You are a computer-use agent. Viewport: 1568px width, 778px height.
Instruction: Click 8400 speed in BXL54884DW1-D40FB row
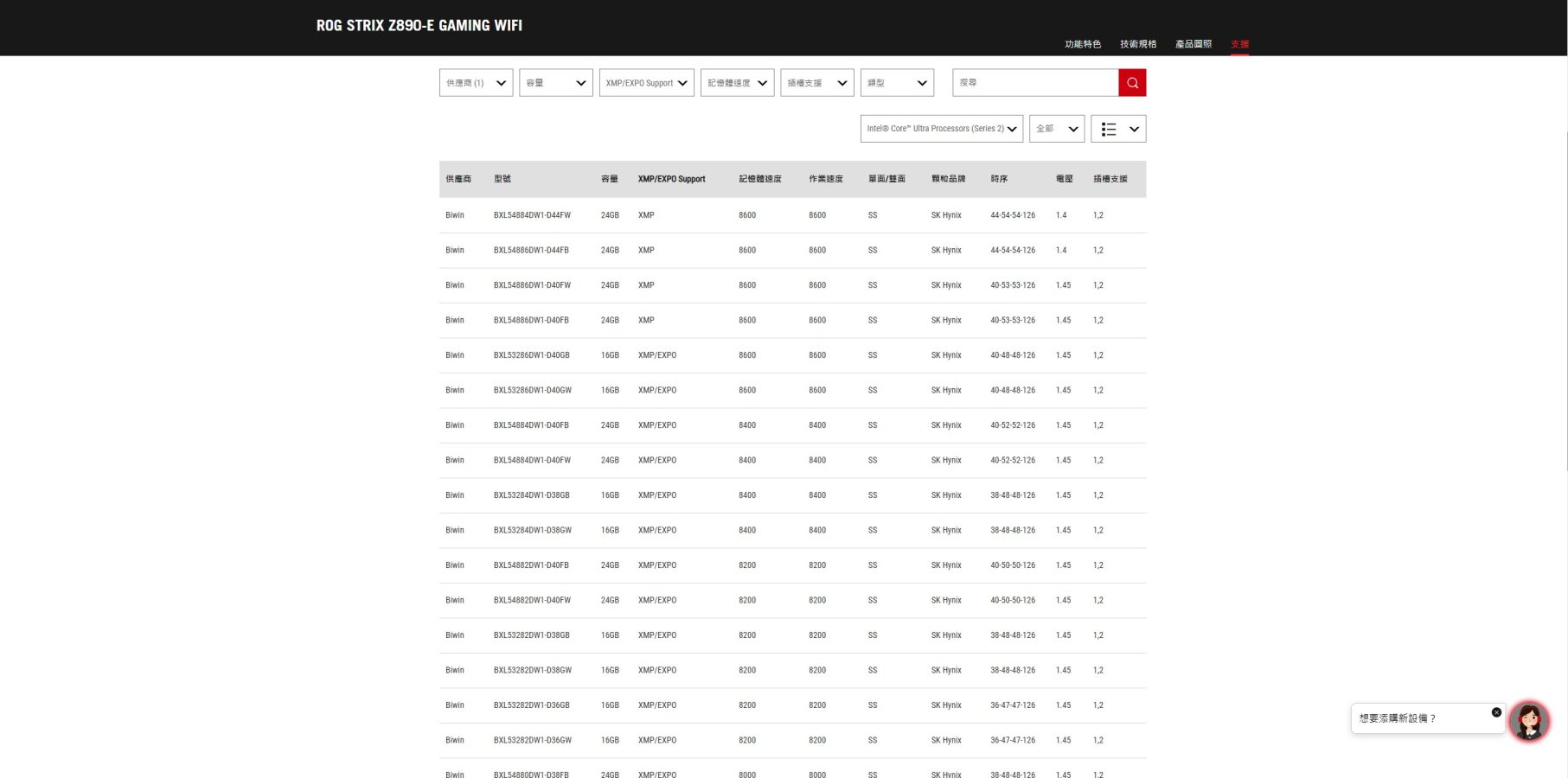[747, 425]
